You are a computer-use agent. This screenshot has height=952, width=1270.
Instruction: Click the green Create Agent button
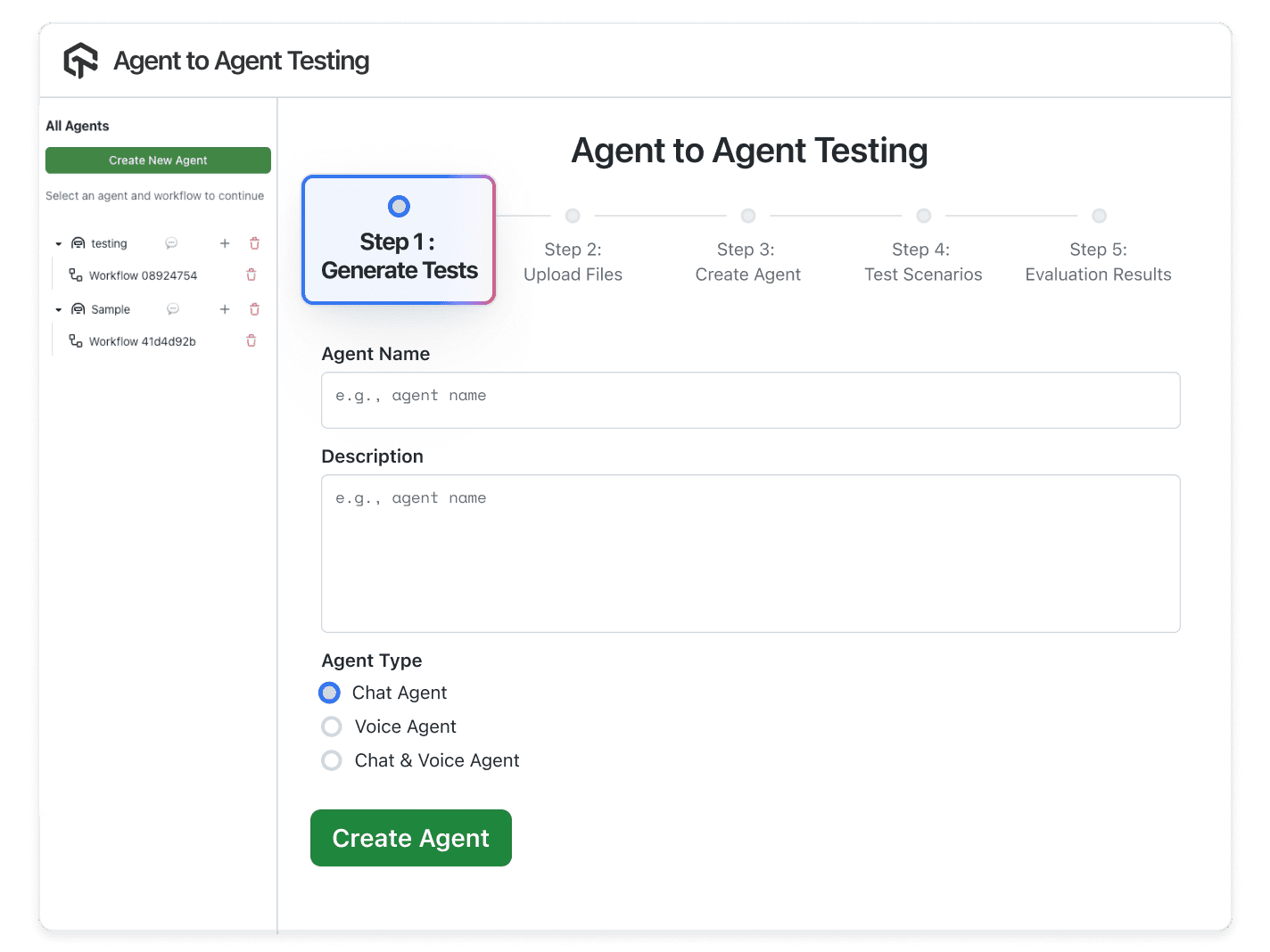click(411, 838)
